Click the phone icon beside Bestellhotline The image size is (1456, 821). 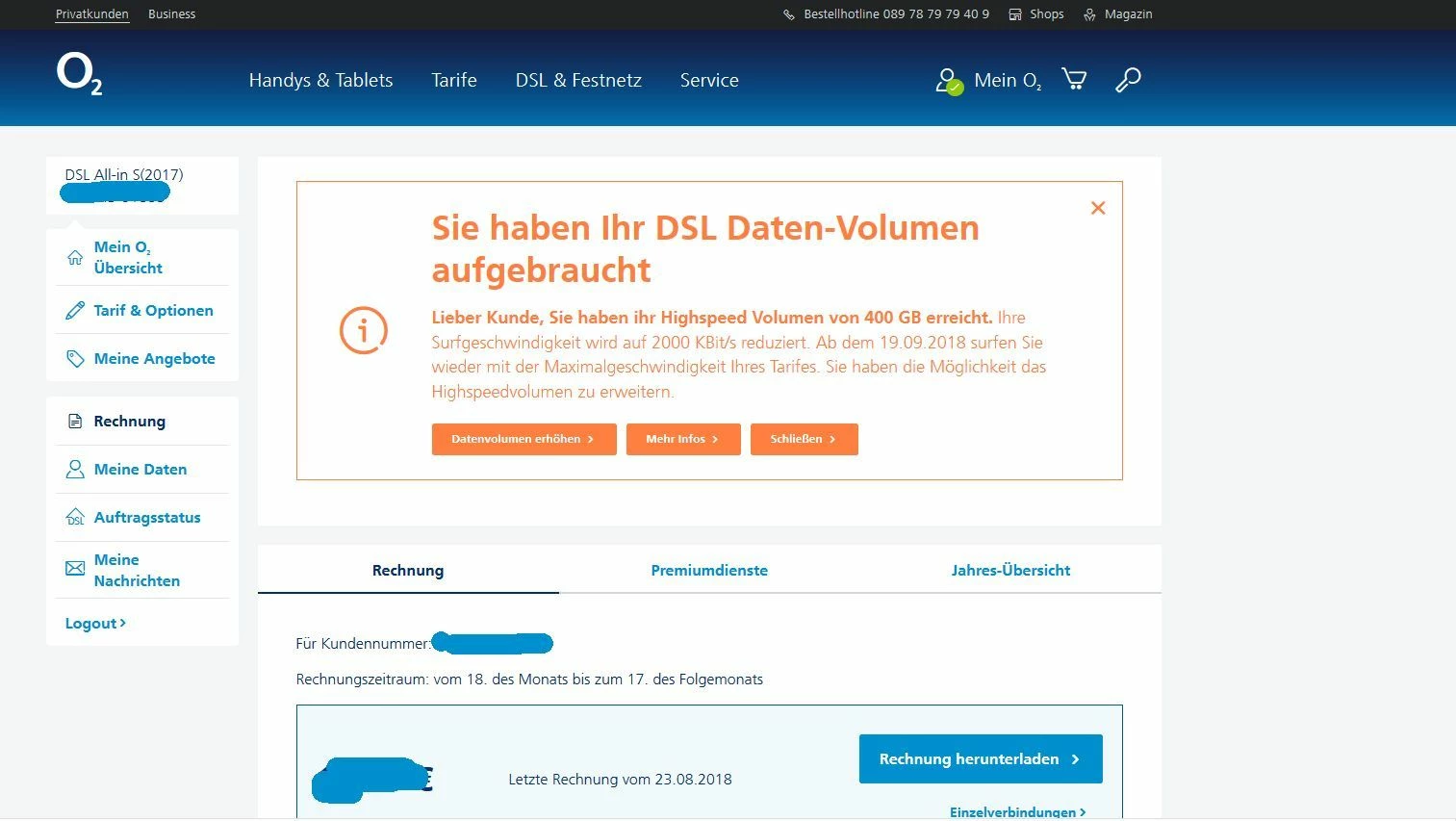(789, 14)
